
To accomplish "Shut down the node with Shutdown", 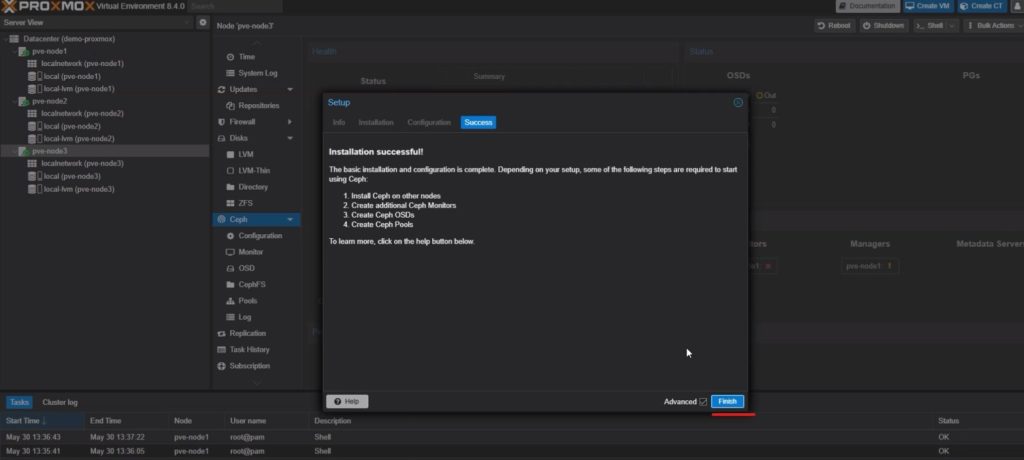I will 884,25.
